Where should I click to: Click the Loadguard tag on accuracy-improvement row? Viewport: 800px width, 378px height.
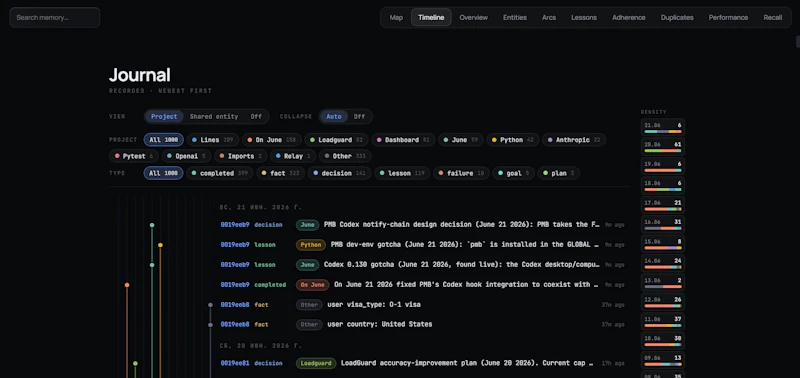pyautogui.click(x=316, y=363)
